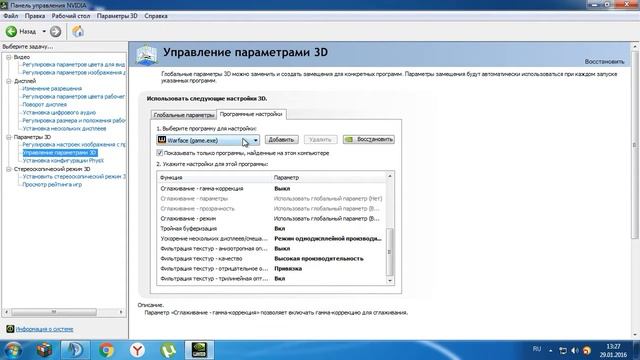Click the taskbar clock

(613, 351)
